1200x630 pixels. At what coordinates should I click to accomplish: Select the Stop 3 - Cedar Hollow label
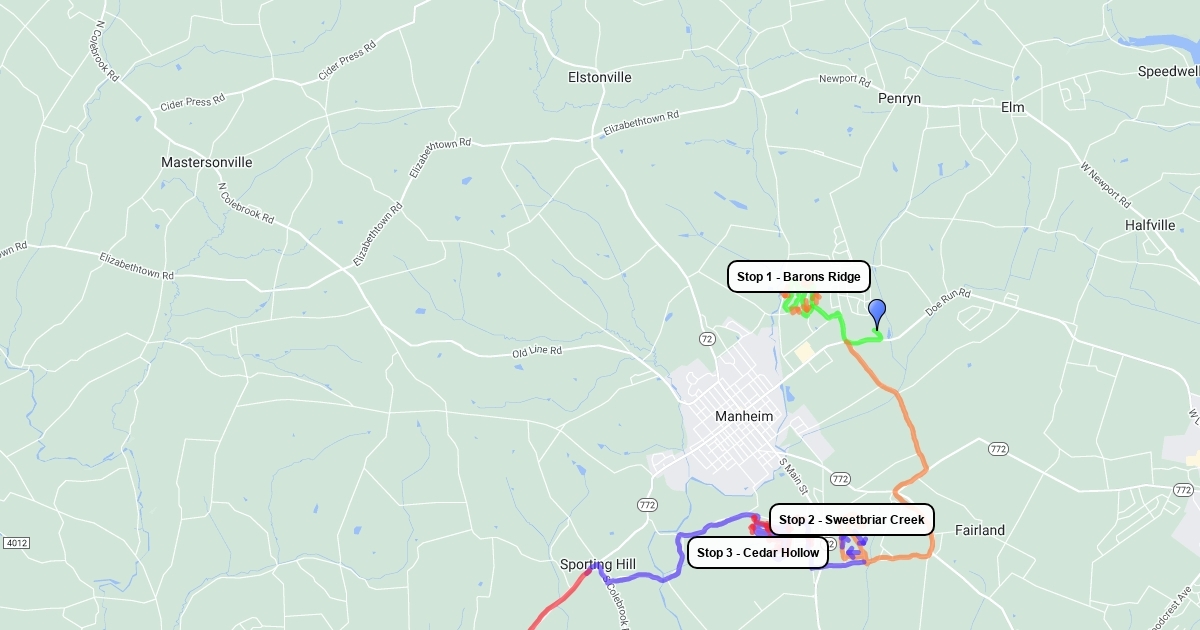pyautogui.click(x=758, y=552)
